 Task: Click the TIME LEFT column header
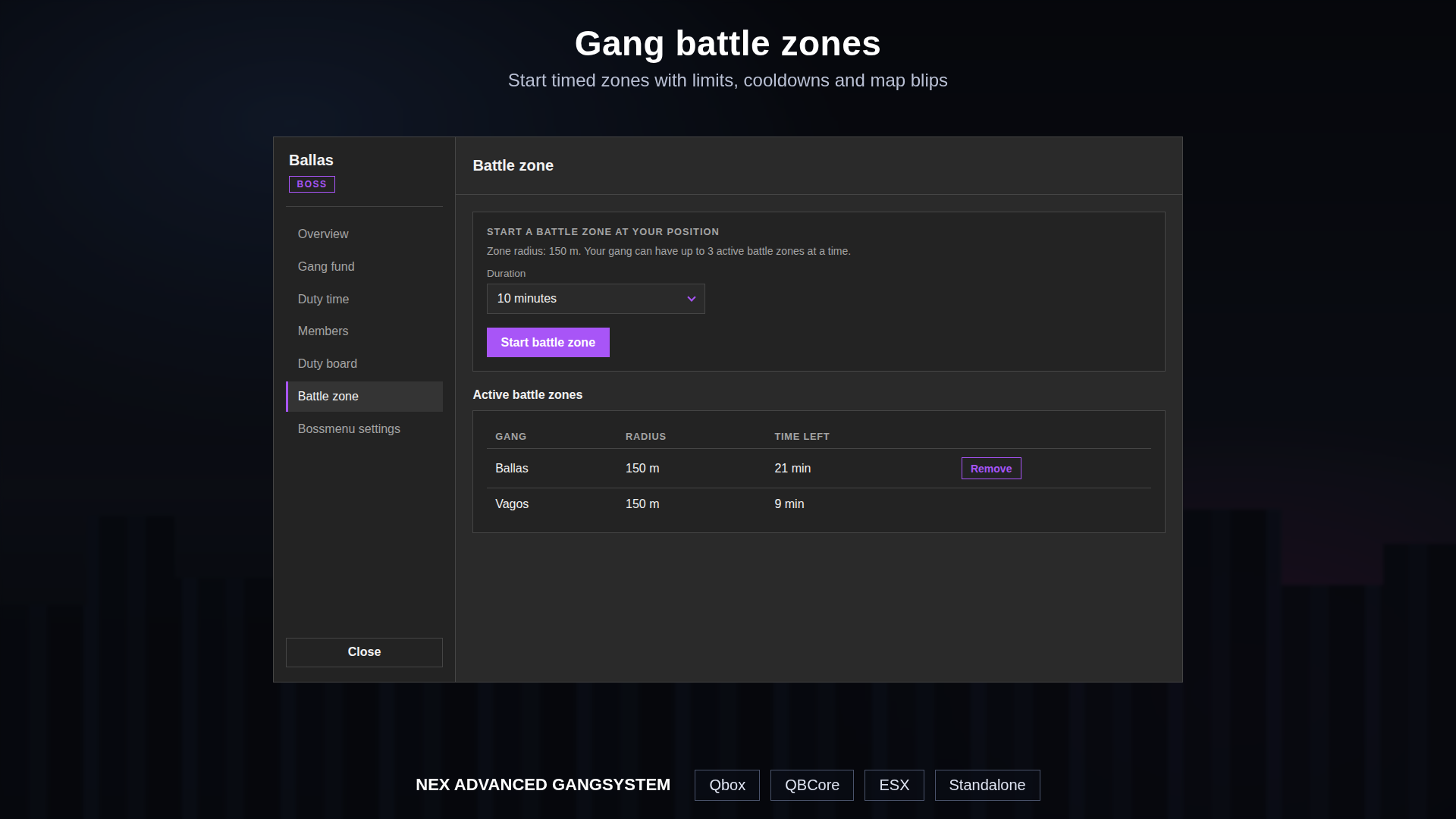click(x=802, y=437)
